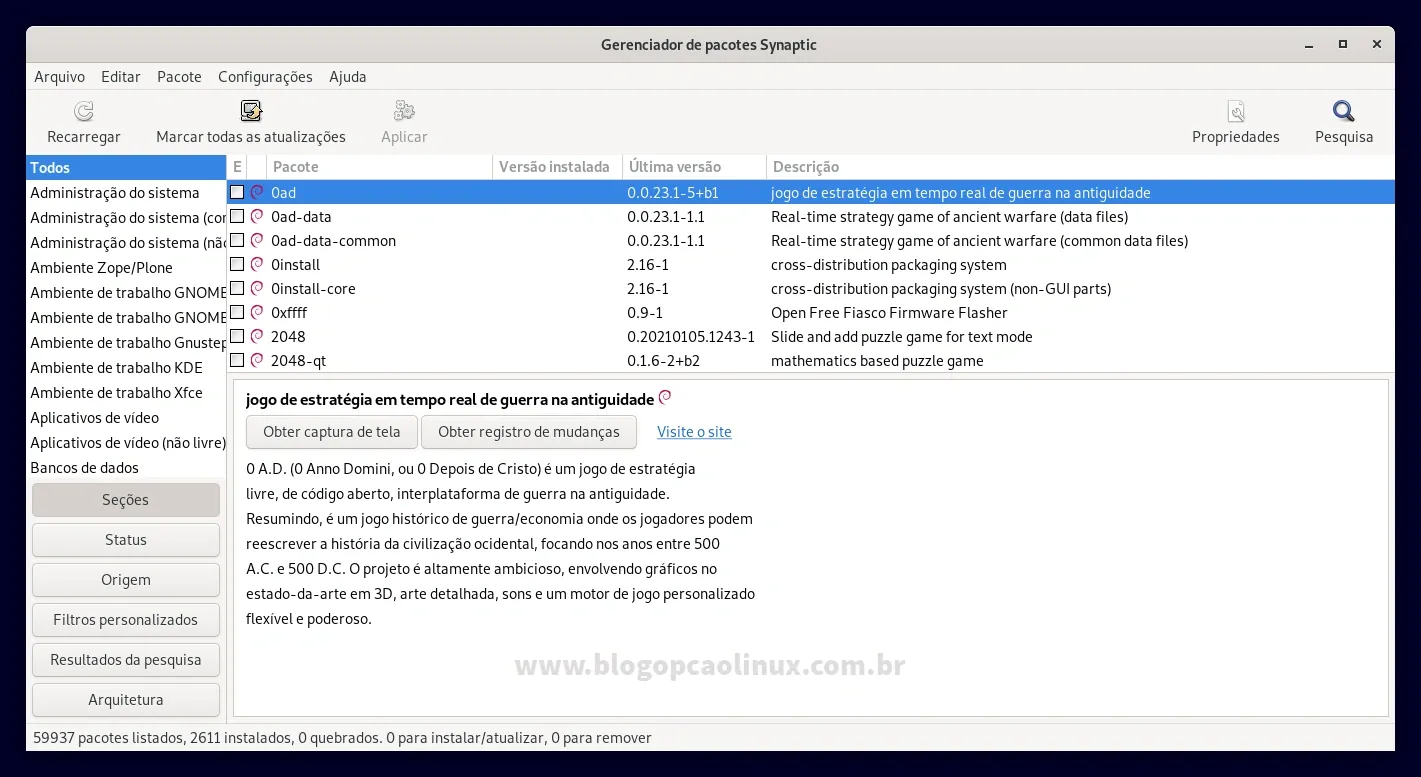Select Ambiente de trabalho Xfce category
The width and height of the screenshot is (1421, 777).
(x=127, y=393)
